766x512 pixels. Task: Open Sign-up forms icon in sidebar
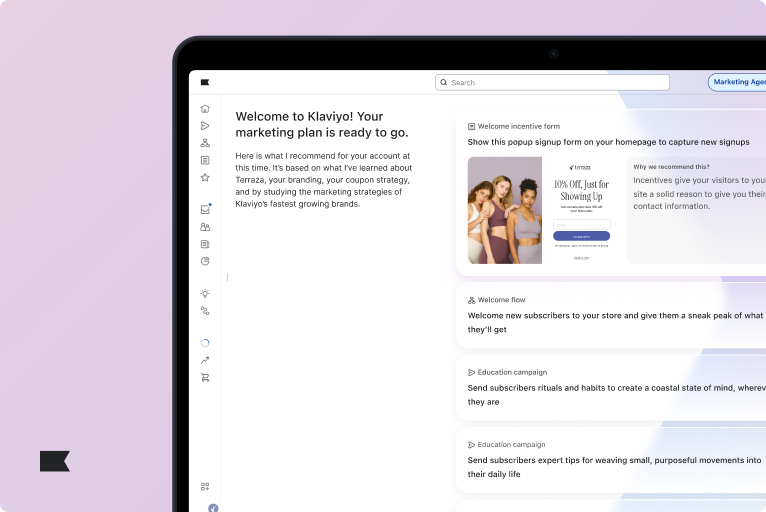205,160
